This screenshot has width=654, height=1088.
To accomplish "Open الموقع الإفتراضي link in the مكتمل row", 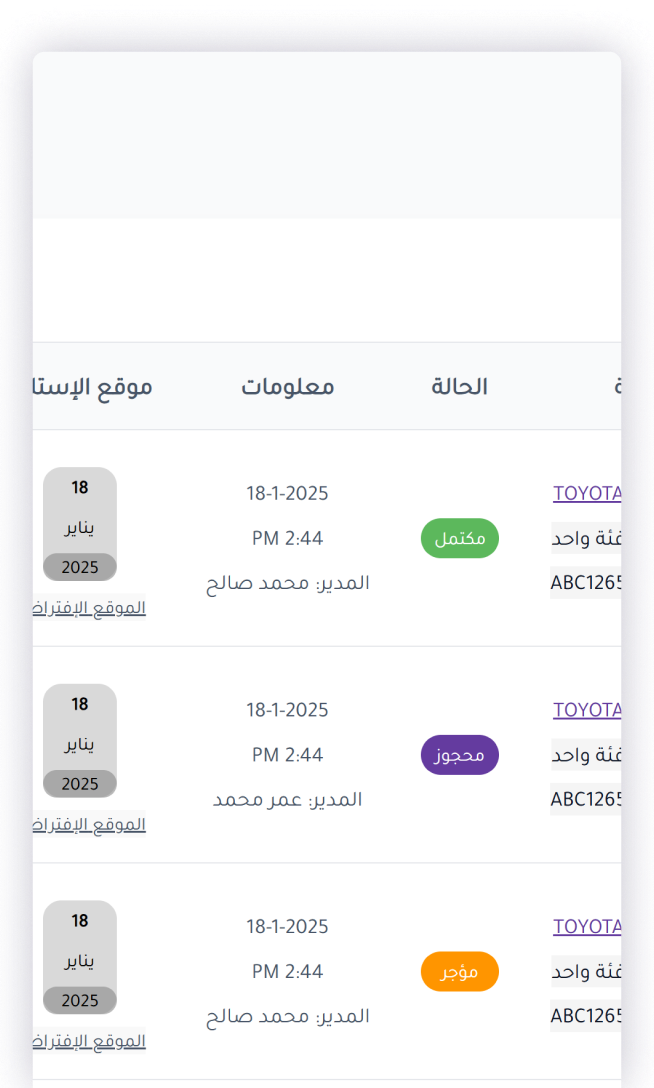I will pos(90,608).
